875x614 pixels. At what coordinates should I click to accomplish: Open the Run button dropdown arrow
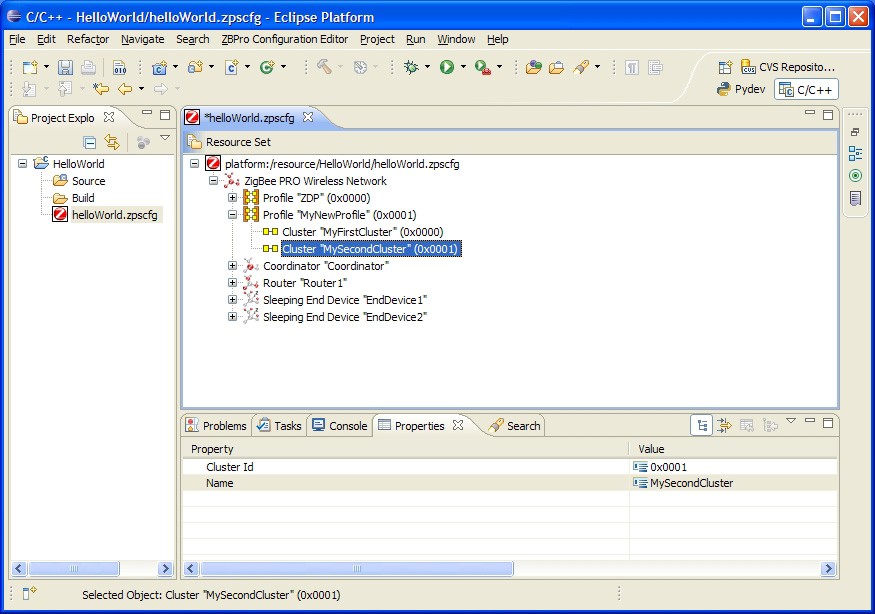pyautogui.click(x=462, y=68)
